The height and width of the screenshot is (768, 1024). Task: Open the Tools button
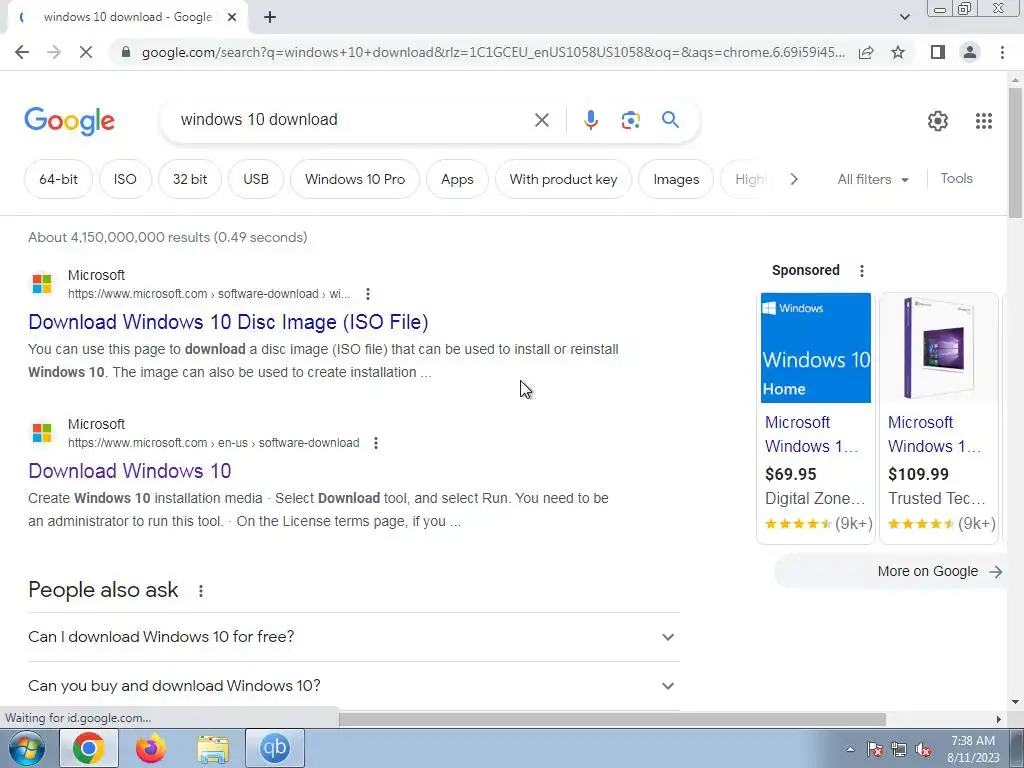[956, 178]
